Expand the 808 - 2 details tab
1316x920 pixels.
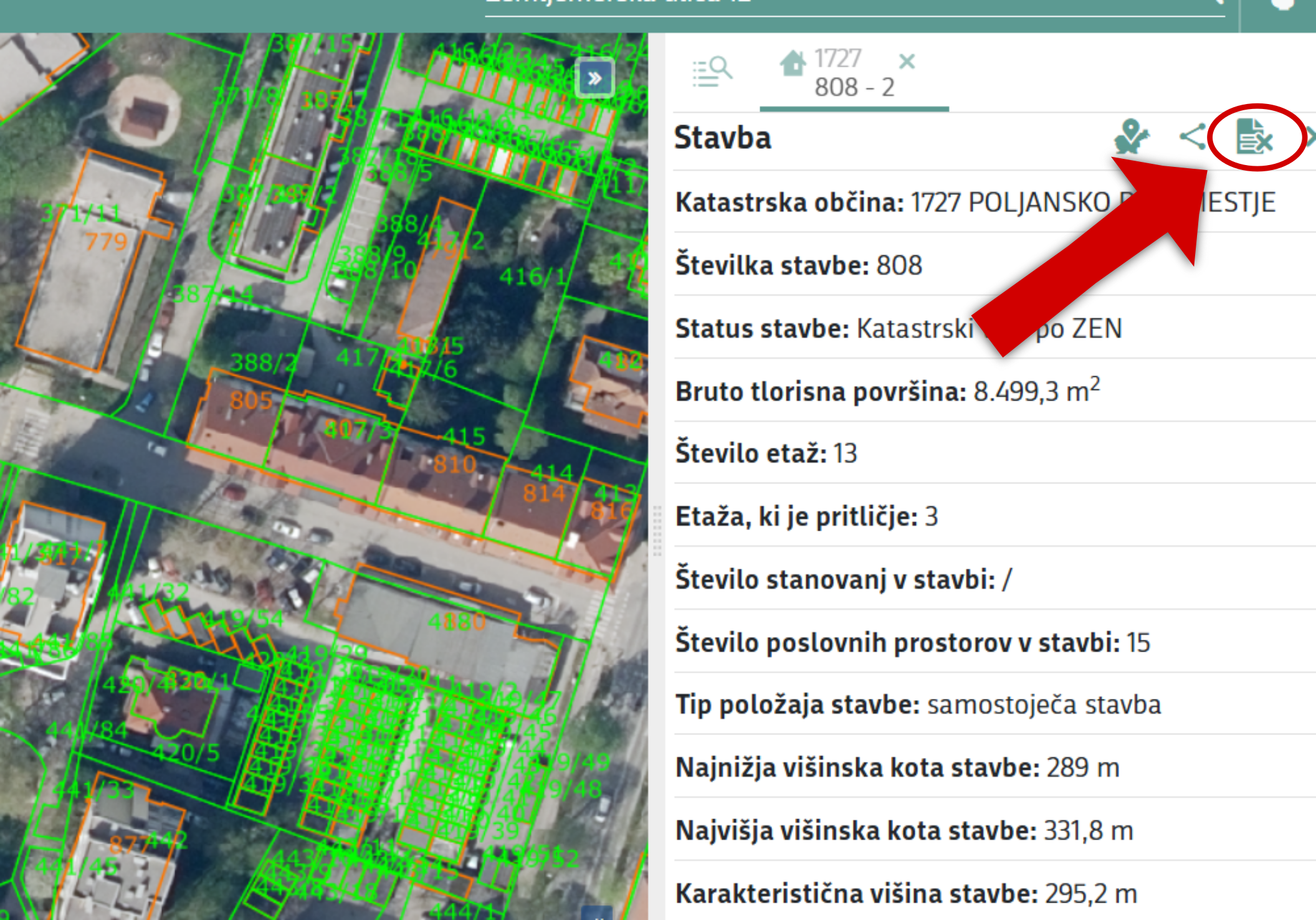pyautogui.click(x=854, y=87)
